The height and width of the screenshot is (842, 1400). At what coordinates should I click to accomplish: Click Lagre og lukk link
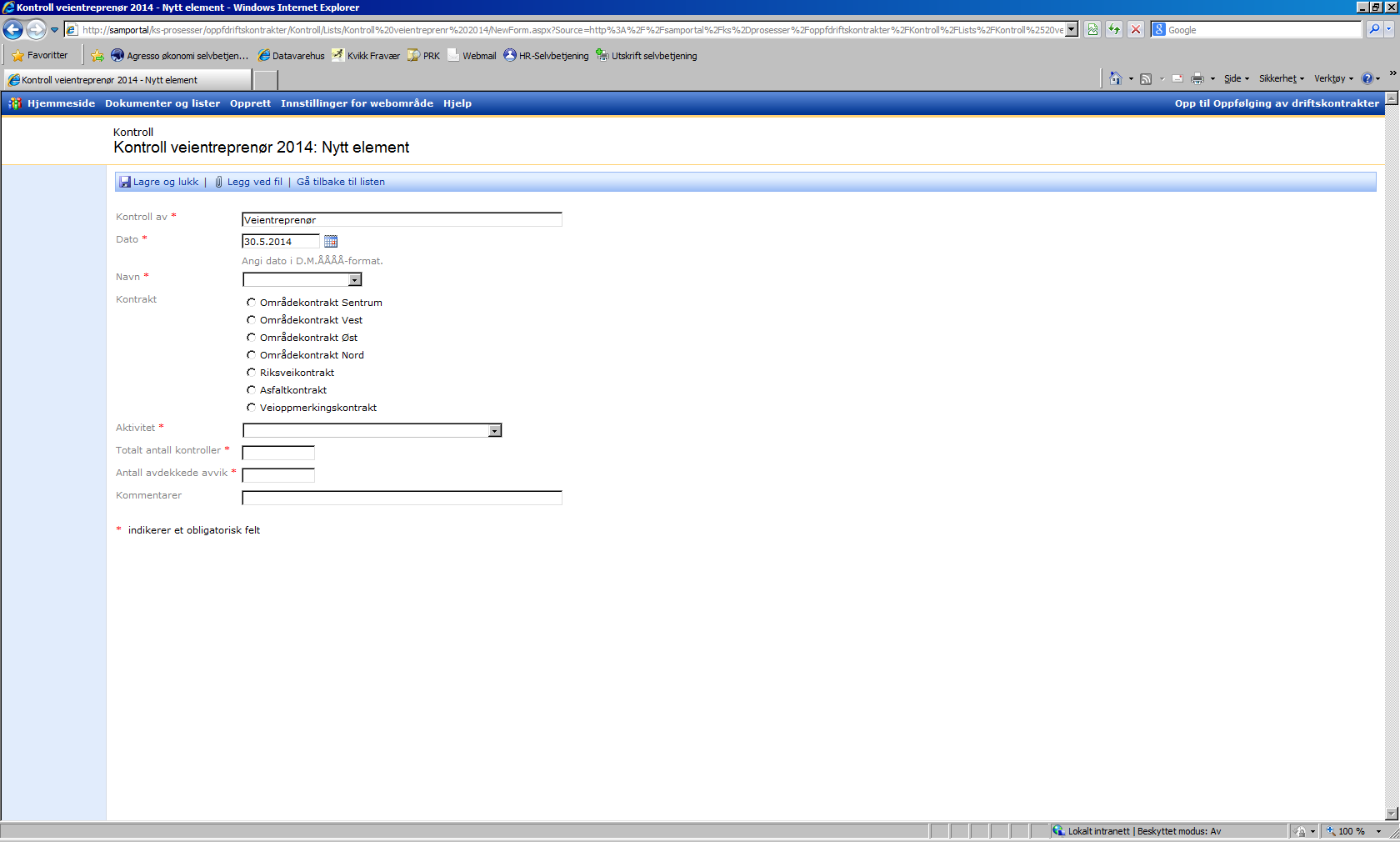(166, 182)
